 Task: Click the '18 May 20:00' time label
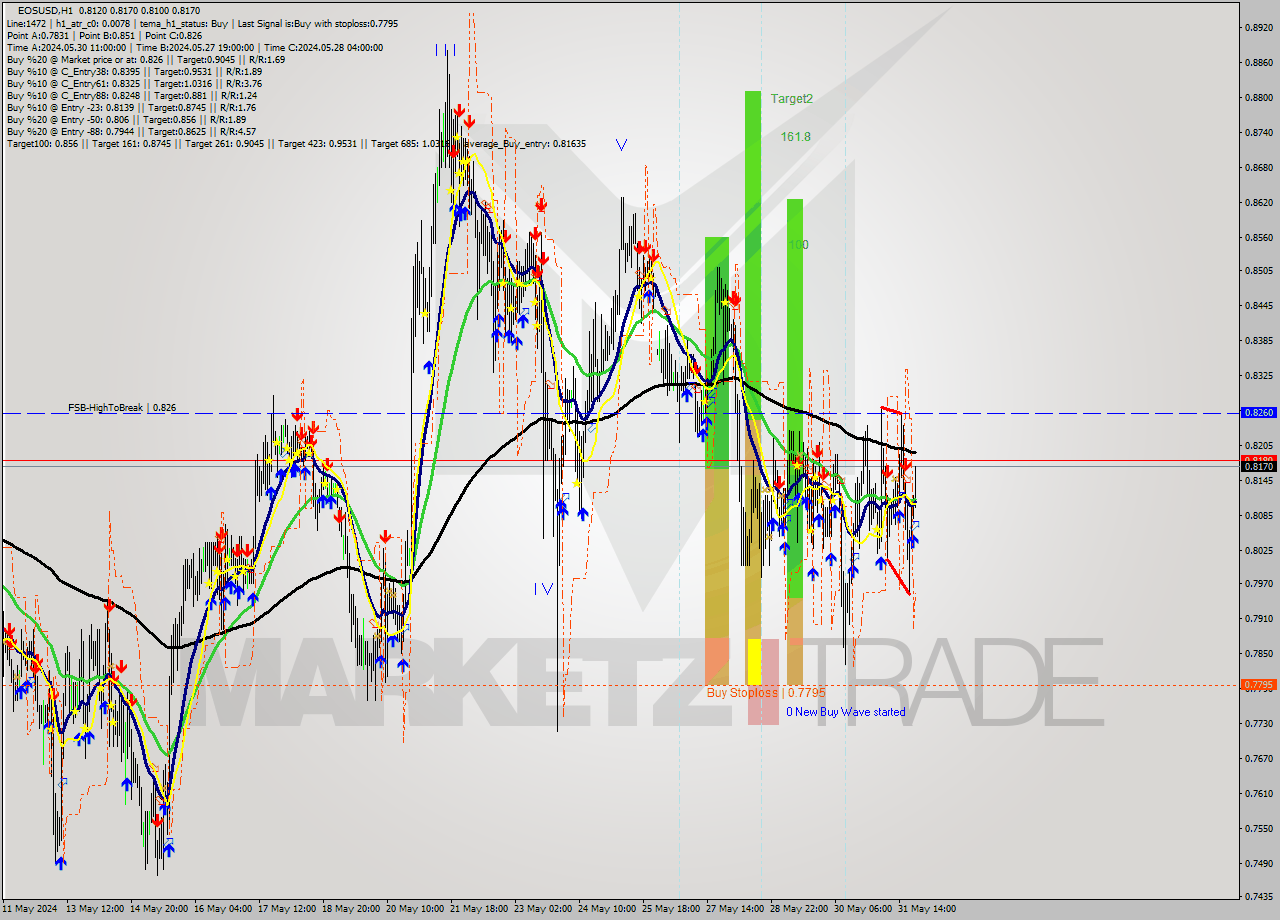(352, 909)
